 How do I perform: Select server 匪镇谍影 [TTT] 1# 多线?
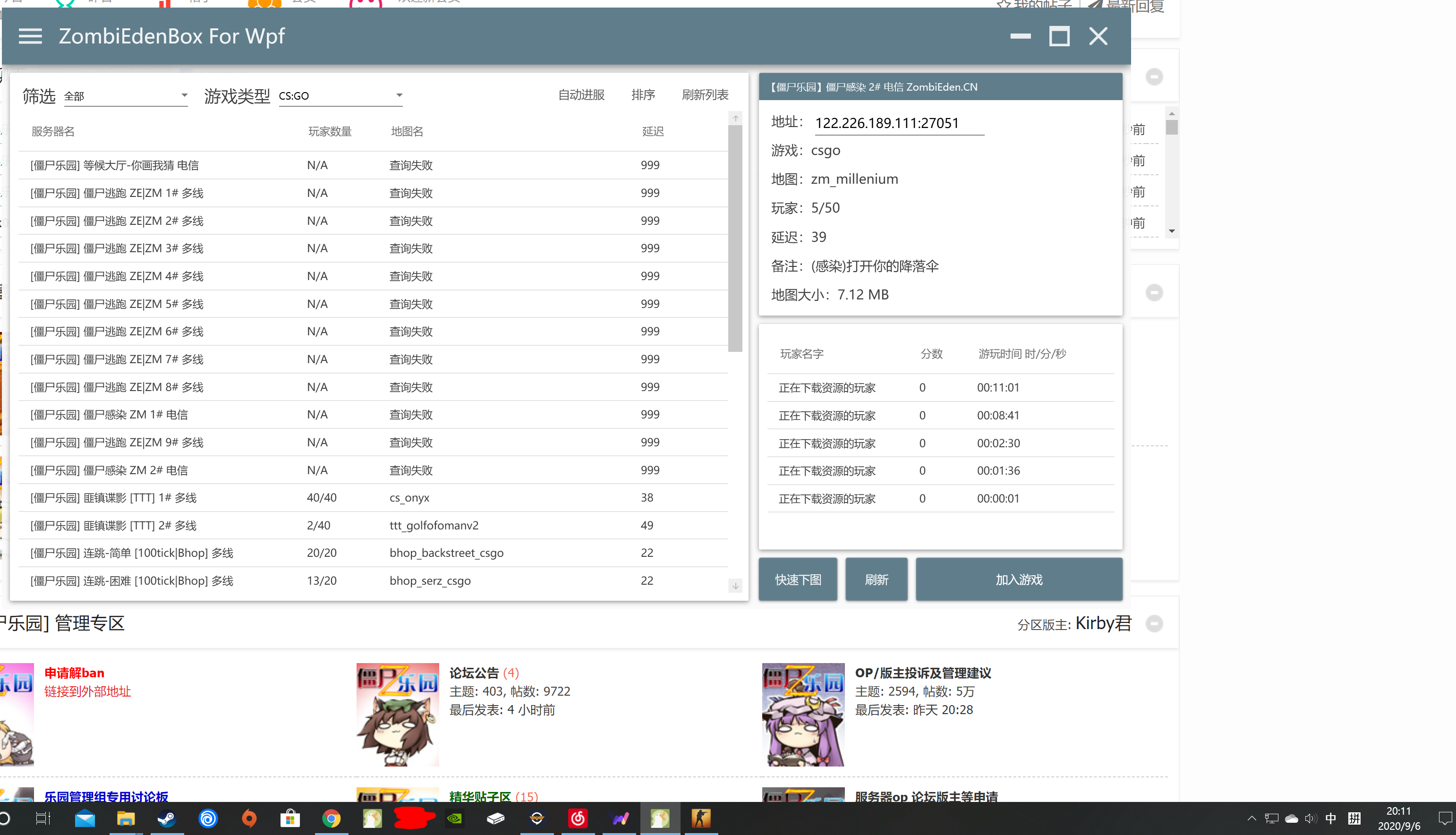coord(373,498)
